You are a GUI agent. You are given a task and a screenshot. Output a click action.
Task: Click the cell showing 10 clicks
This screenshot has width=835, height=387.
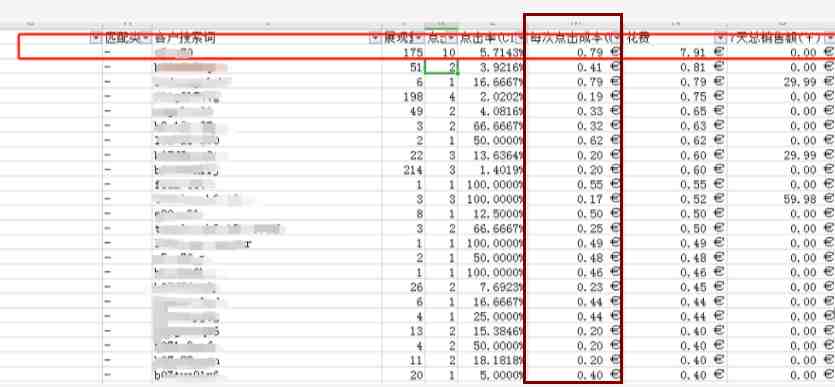[x=441, y=53]
